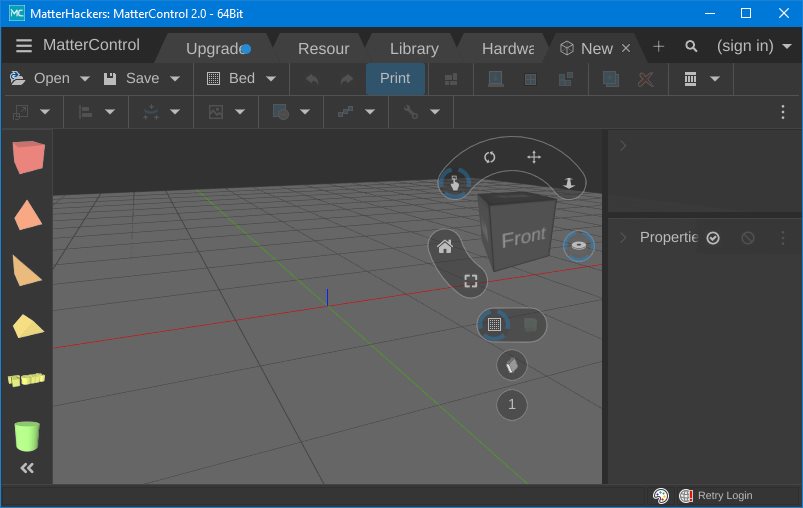Expand the Save dropdown arrow

pyautogui.click(x=175, y=79)
